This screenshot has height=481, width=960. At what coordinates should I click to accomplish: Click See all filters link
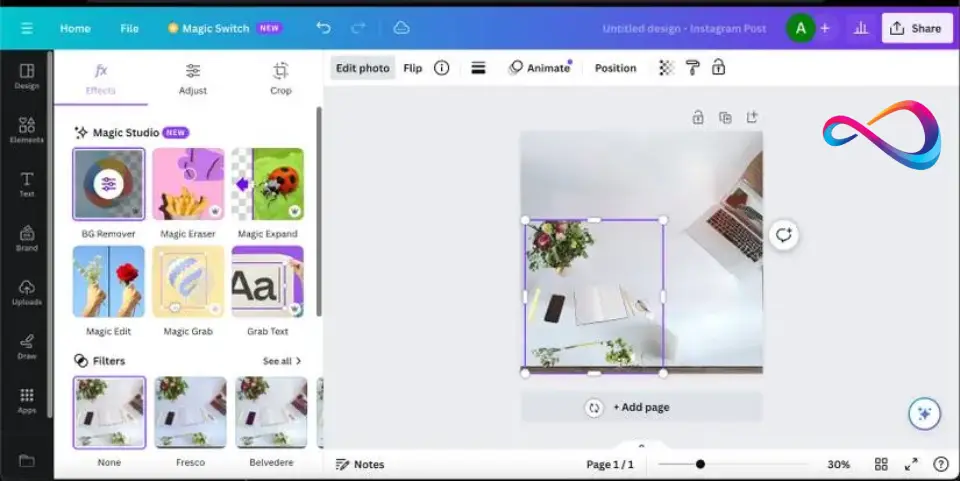coord(282,361)
